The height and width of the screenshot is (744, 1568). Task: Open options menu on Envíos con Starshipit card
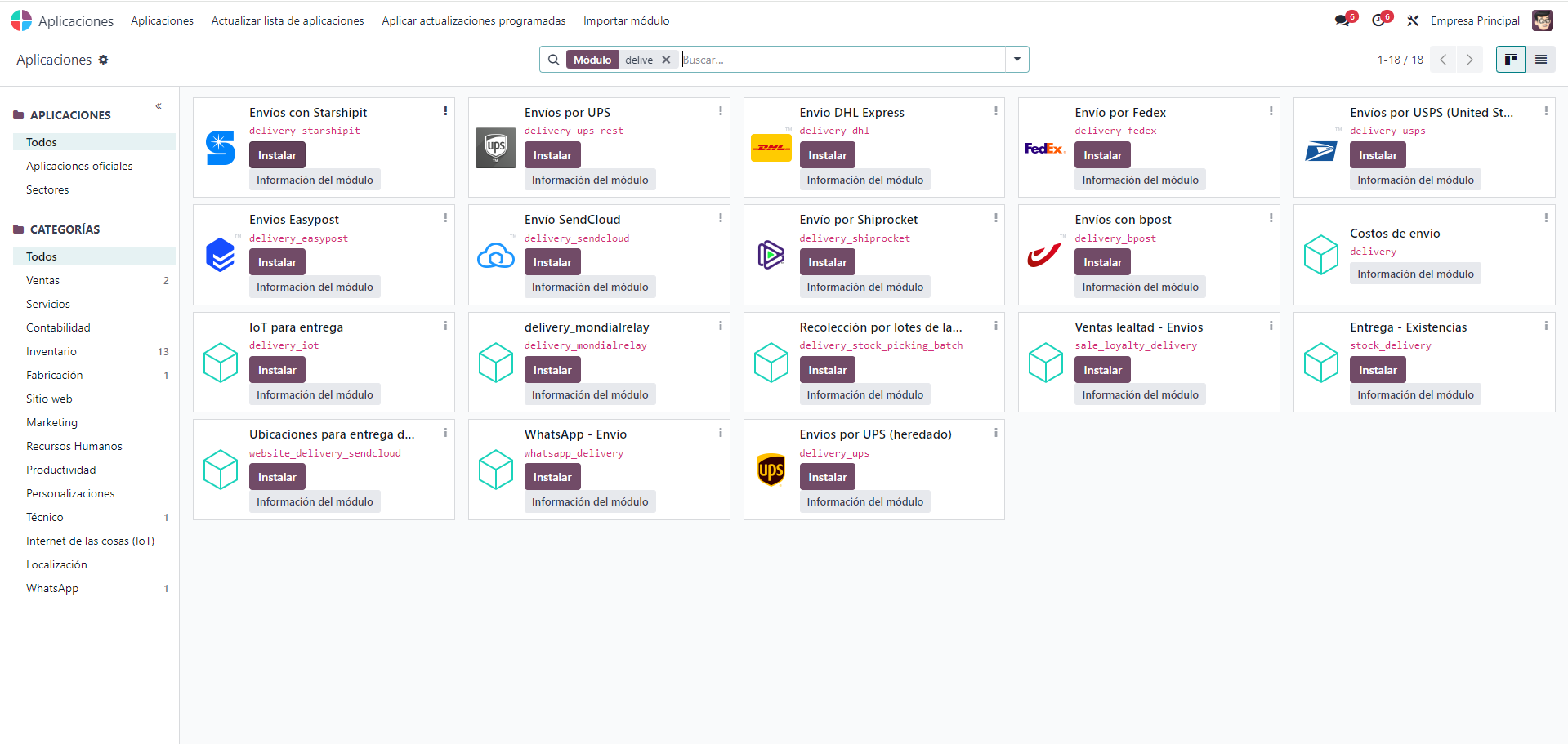[x=445, y=111]
